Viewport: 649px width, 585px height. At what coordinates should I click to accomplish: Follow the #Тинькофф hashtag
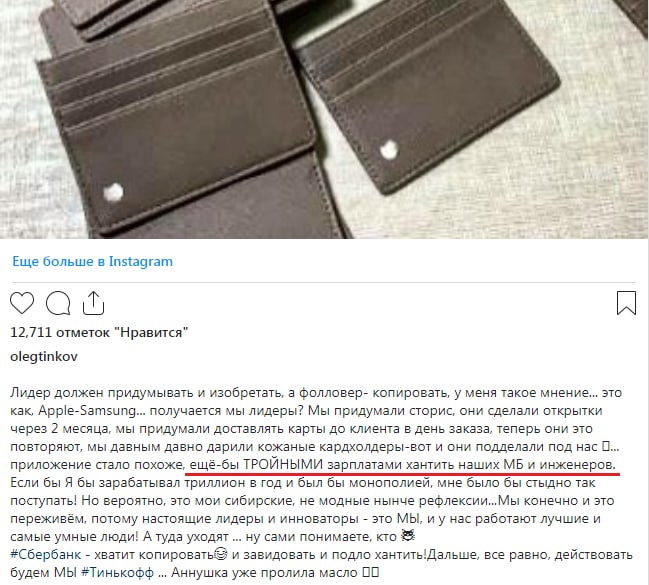pos(118,573)
